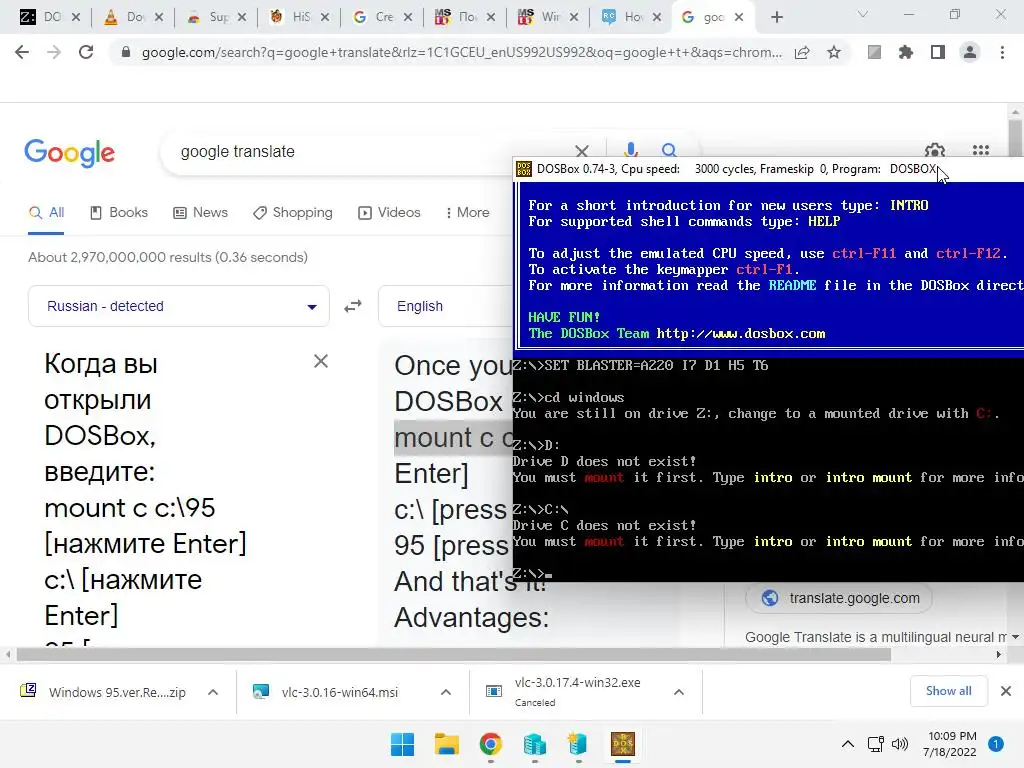Open File Explorer from the taskbar
Viewport: 1024px width, 768px height.
447,744
